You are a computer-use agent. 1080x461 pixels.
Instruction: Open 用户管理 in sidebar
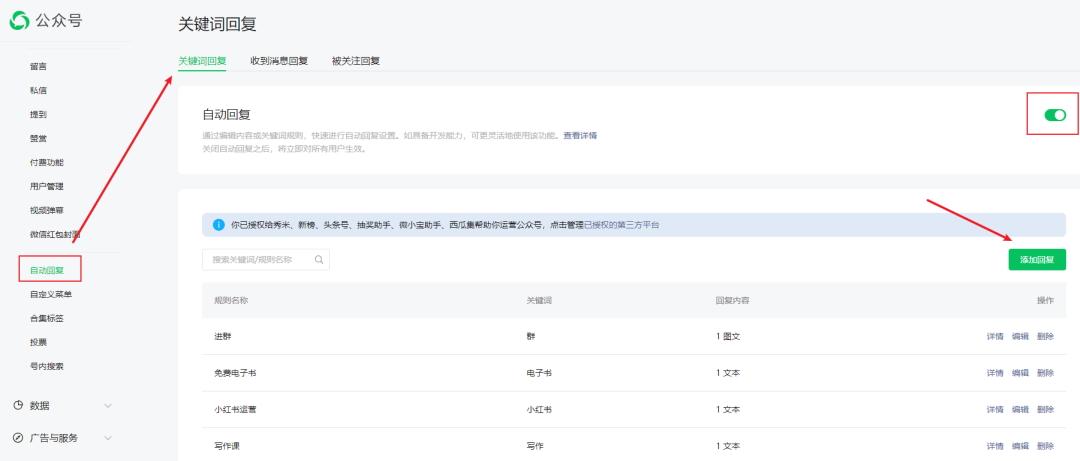coord(47,187)
